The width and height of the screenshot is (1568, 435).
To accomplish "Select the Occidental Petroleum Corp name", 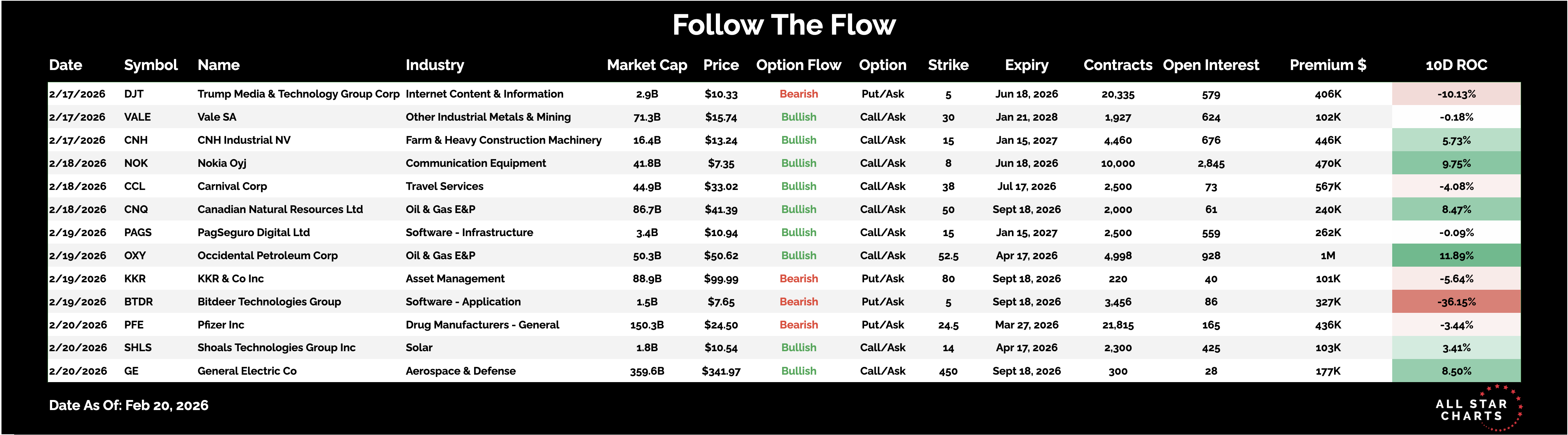I will click(x=267, y=255).
